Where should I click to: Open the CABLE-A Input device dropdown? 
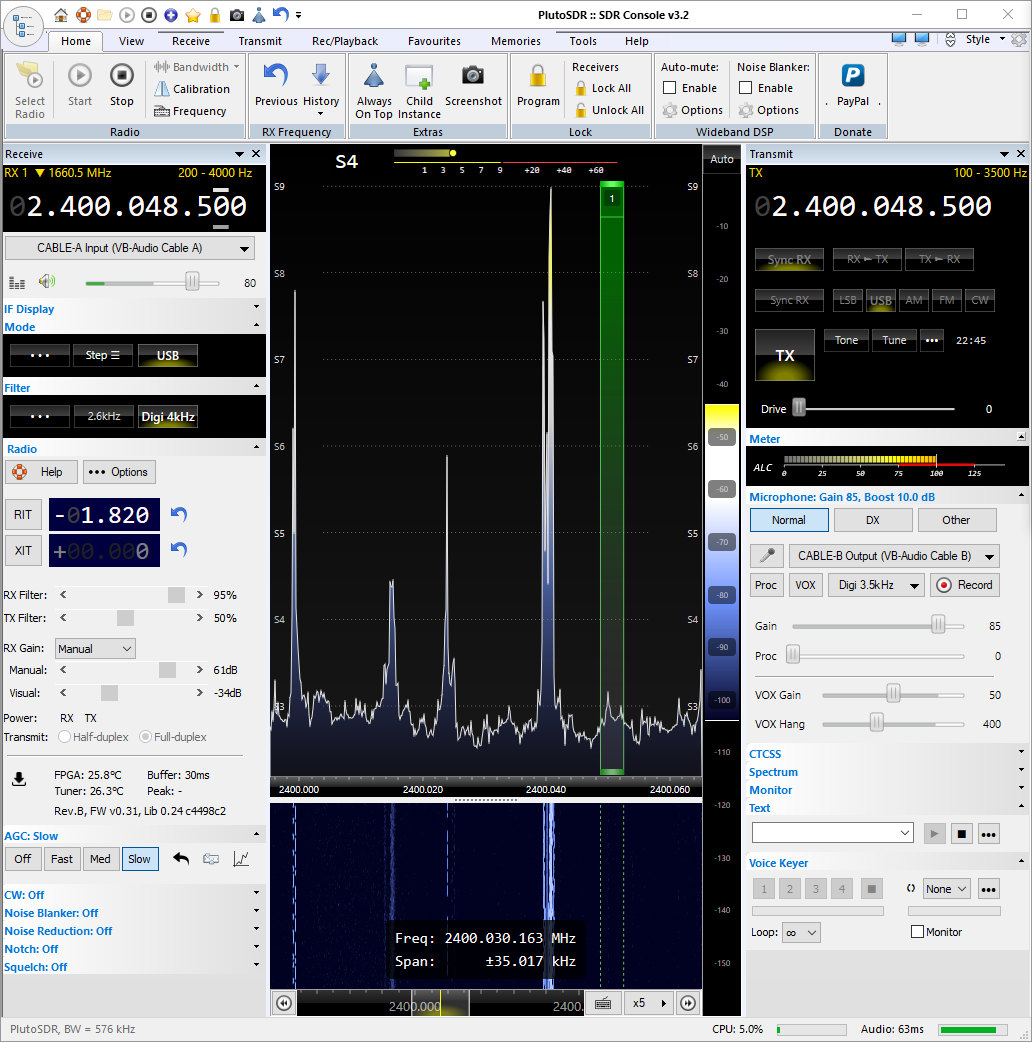pos(130,248)
